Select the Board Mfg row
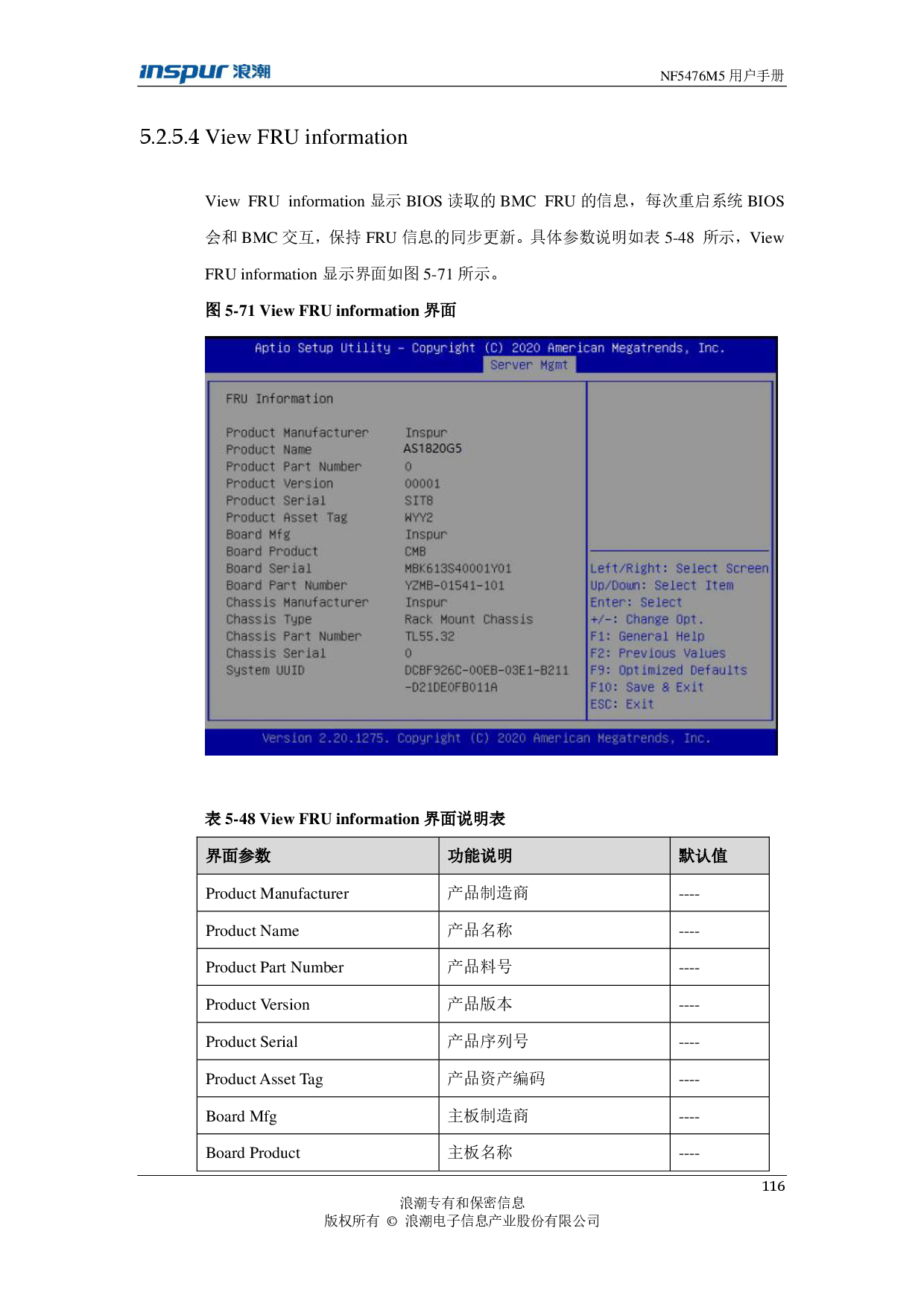Image resolution: width=924 pixels, height=1307 pixels. [x=258, y=535]
